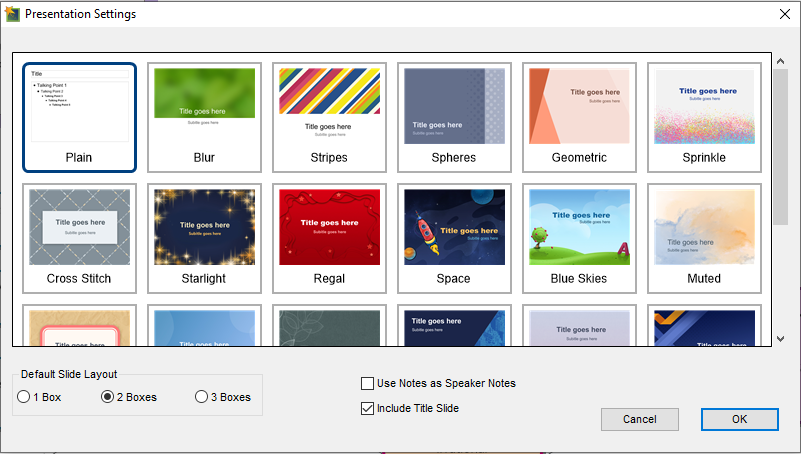This screenshot has height=454, width=801.
Task: Choose the Space rocket theme
Action: click(454, 238)
